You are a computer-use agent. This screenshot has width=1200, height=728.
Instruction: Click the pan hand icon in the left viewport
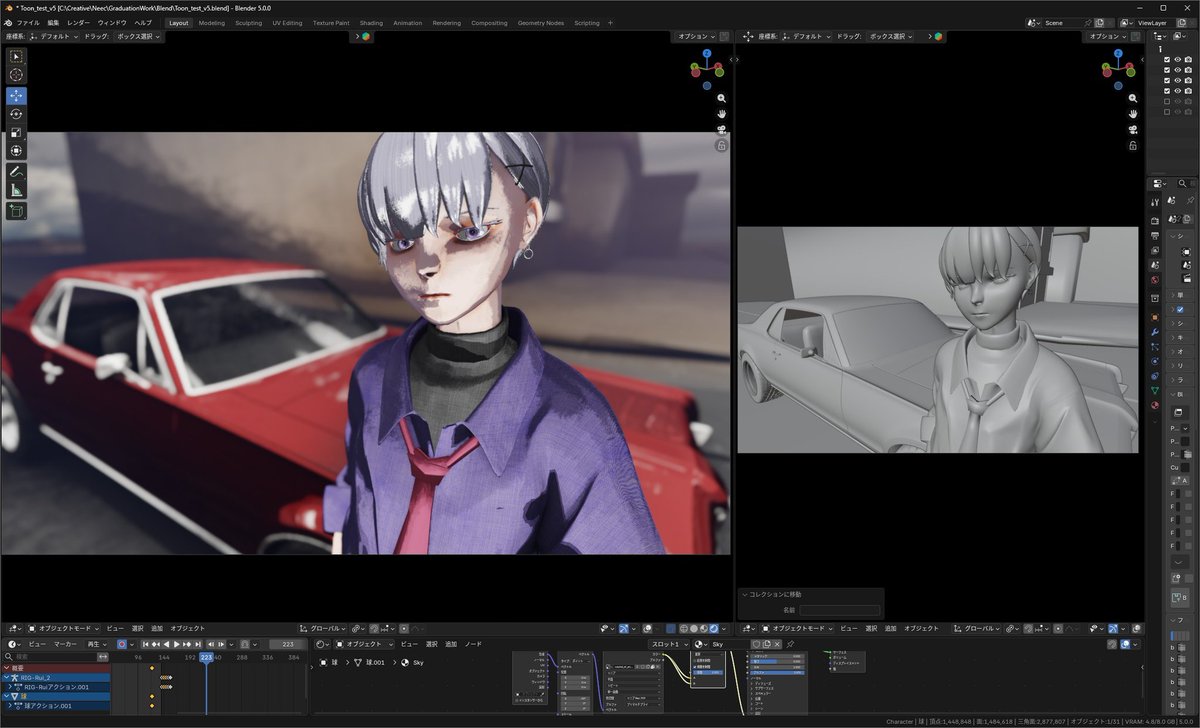pyautogui.click(x=721, y=114)
